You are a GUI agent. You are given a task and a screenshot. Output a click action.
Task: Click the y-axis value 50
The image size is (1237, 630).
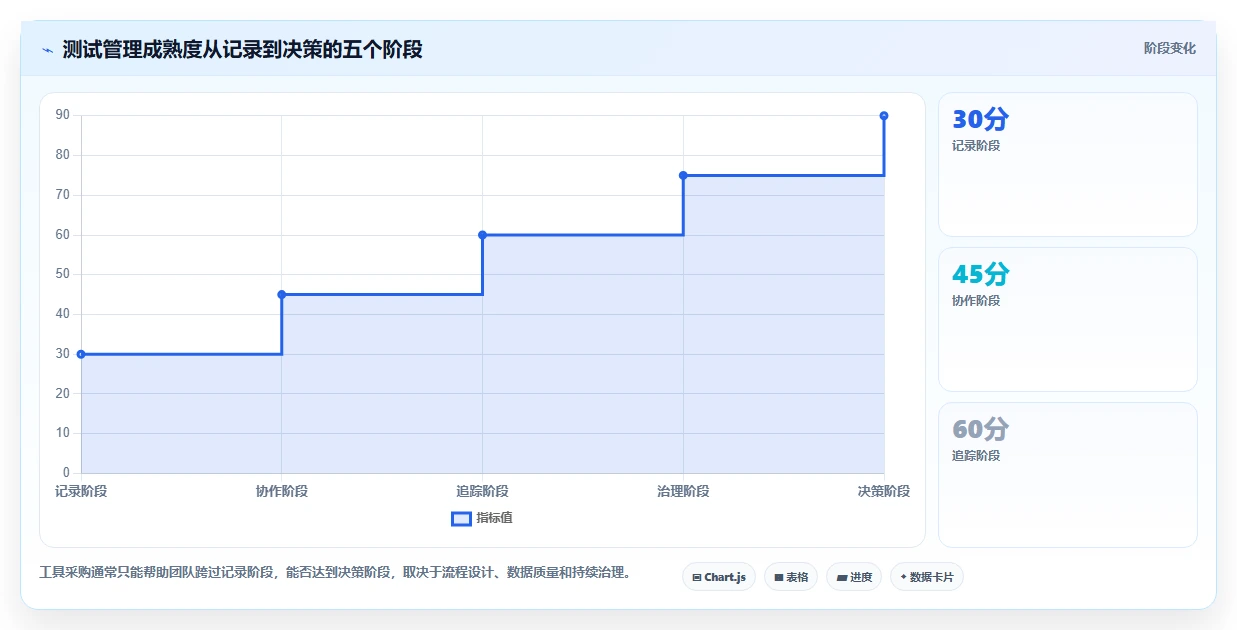pyautogui.click(x=63, y=274)
